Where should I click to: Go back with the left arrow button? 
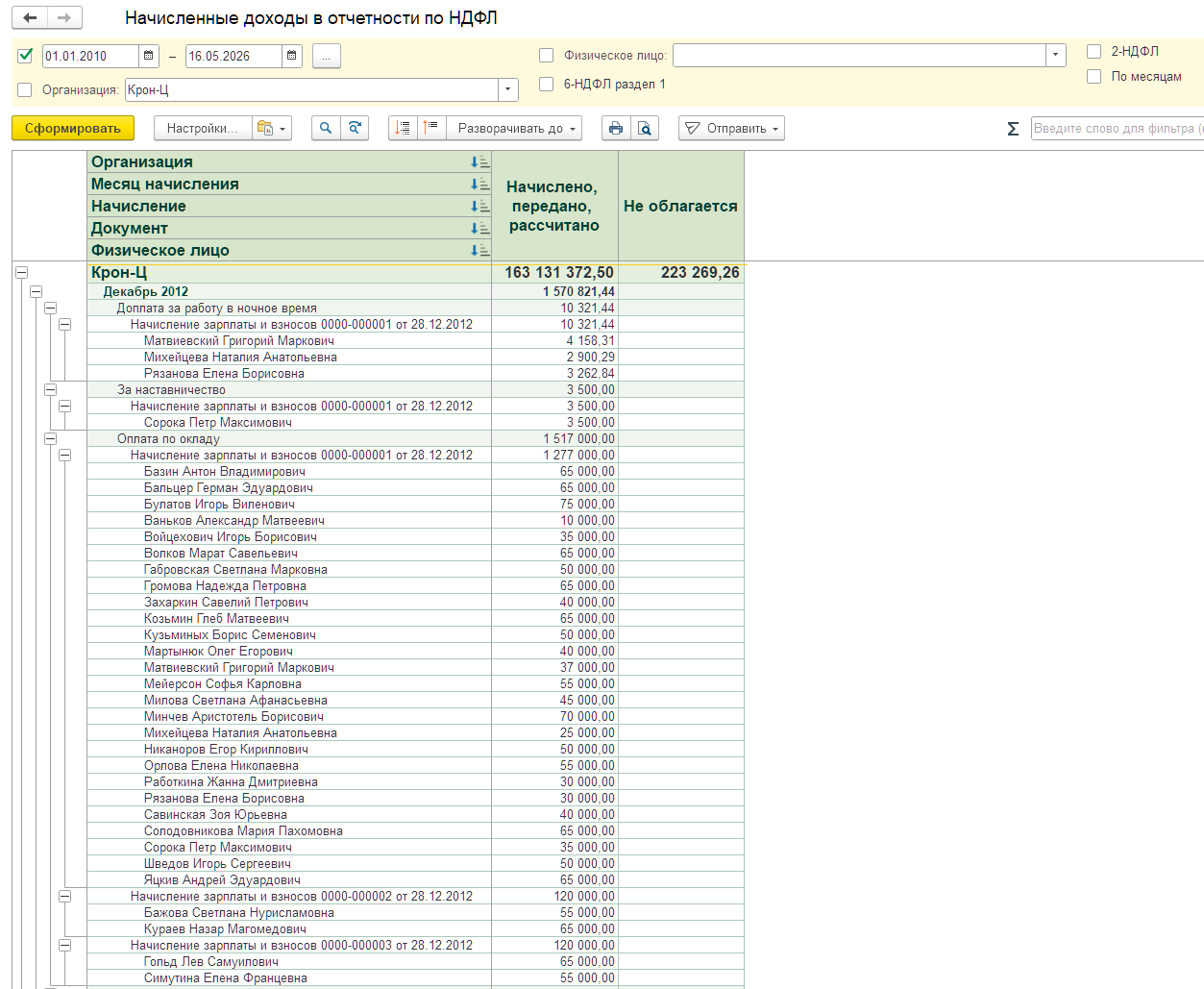(30, 17)
